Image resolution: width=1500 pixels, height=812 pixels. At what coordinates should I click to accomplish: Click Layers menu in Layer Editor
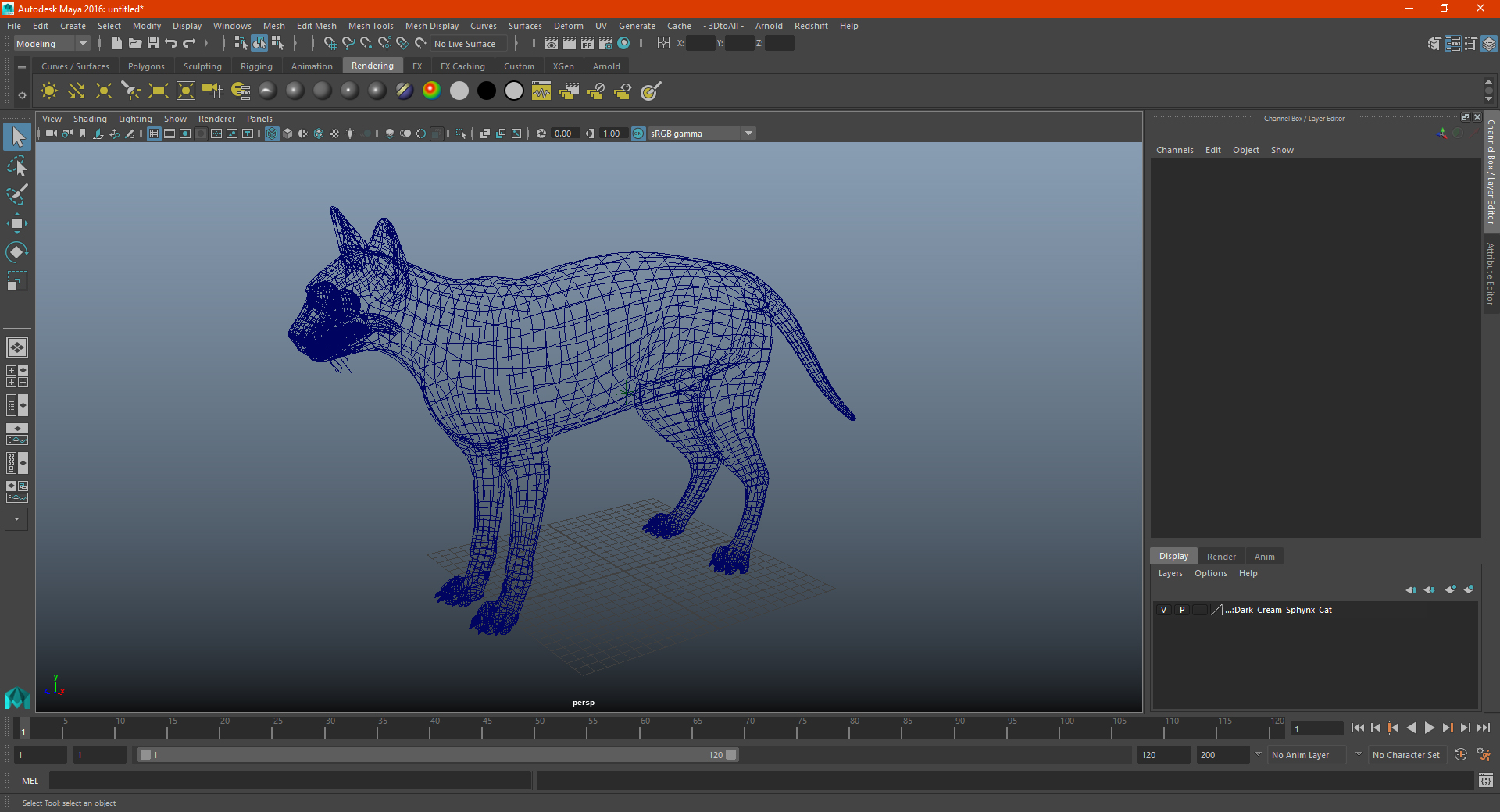(x=1170, y=573)
